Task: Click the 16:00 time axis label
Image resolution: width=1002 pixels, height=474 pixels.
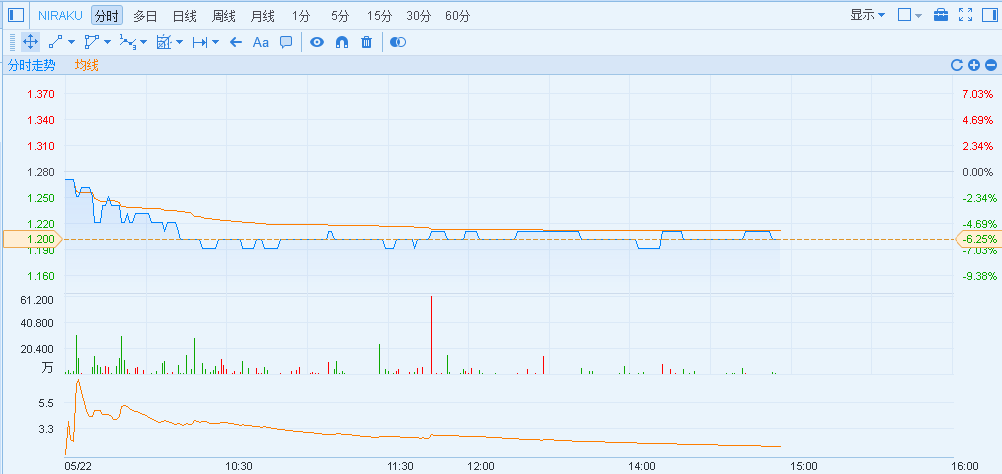Action: 964,466
